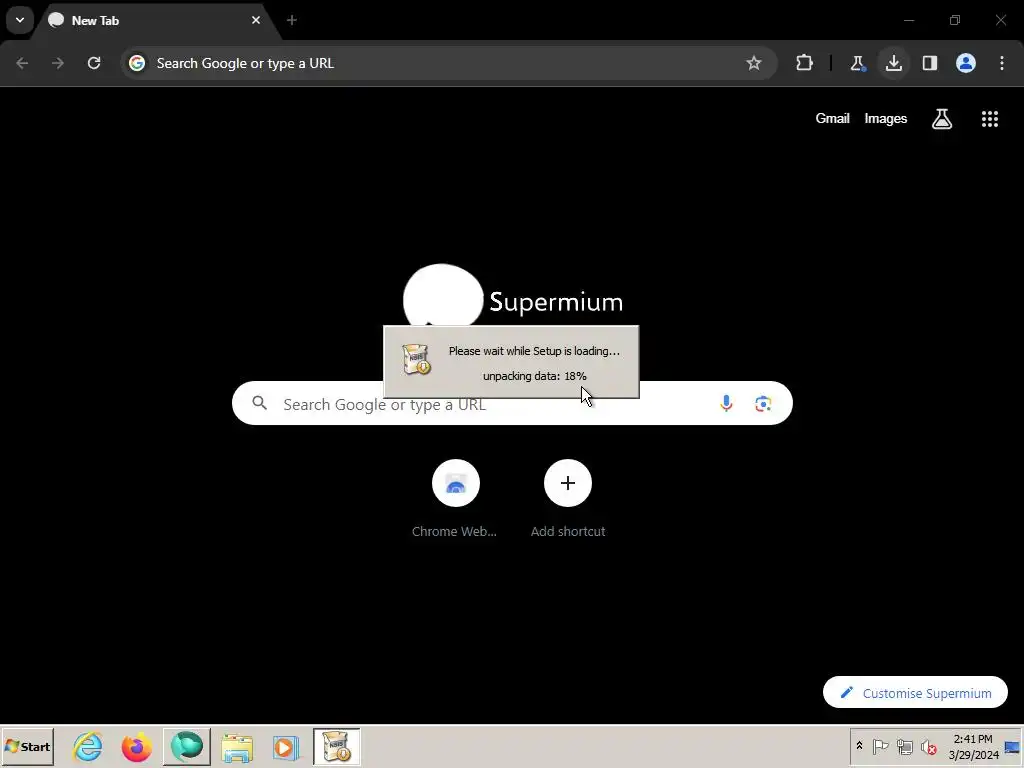The image size is (1024, 768).
Task: Open the Extensions puzzle icon
Action: pos(805,63)
